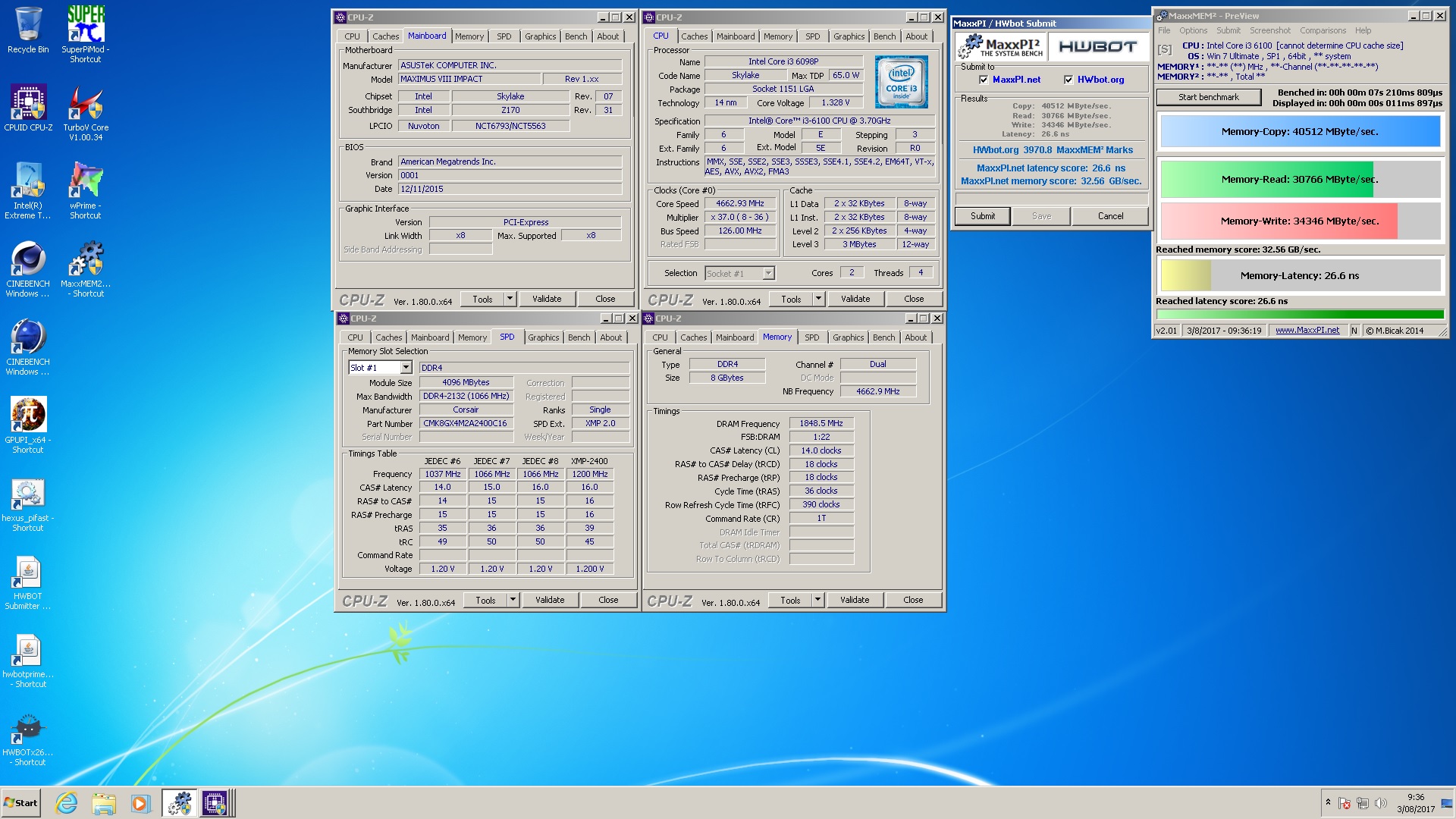Click Start benchmark button
1456x819 pixels.
click(x=1208, y=97)
